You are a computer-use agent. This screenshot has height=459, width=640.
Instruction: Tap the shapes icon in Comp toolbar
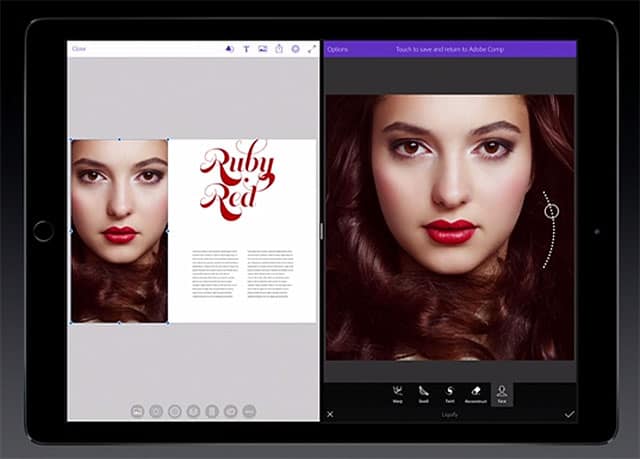click(230, 48)
